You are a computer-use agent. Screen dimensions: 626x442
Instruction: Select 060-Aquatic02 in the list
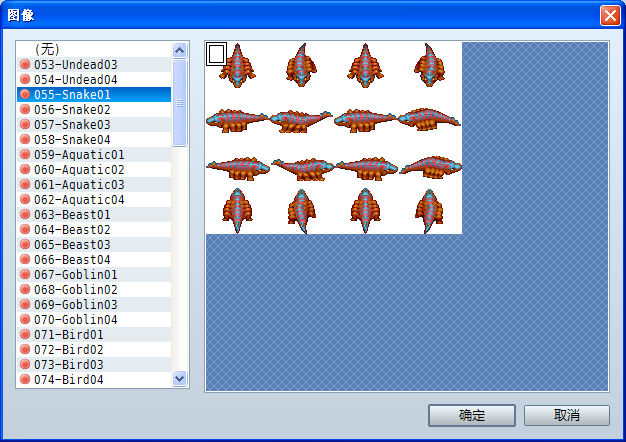click(x=94, y=170)
